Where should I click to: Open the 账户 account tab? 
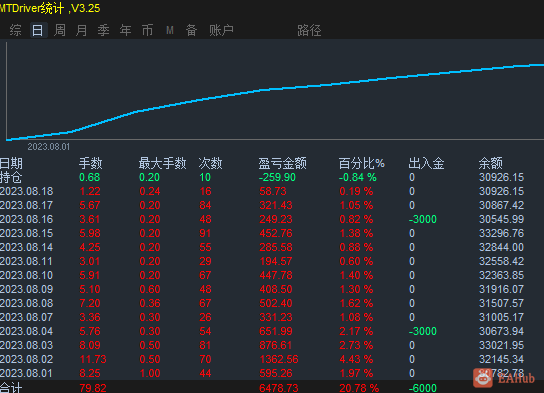[x=221, y=31]
